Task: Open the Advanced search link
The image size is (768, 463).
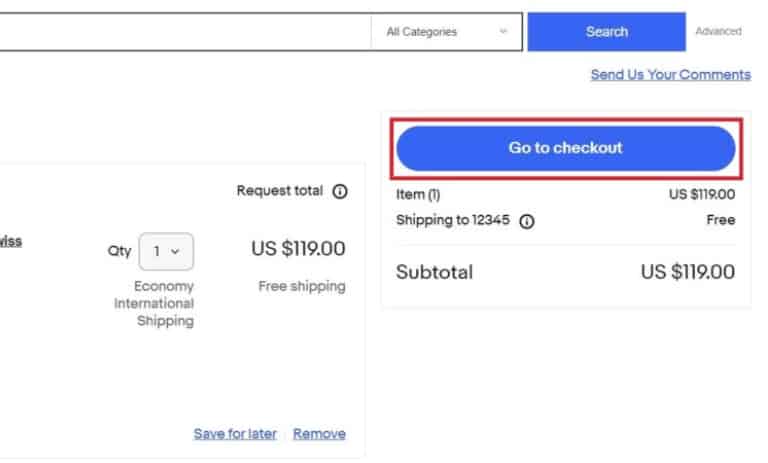Action: pos(718,31)
